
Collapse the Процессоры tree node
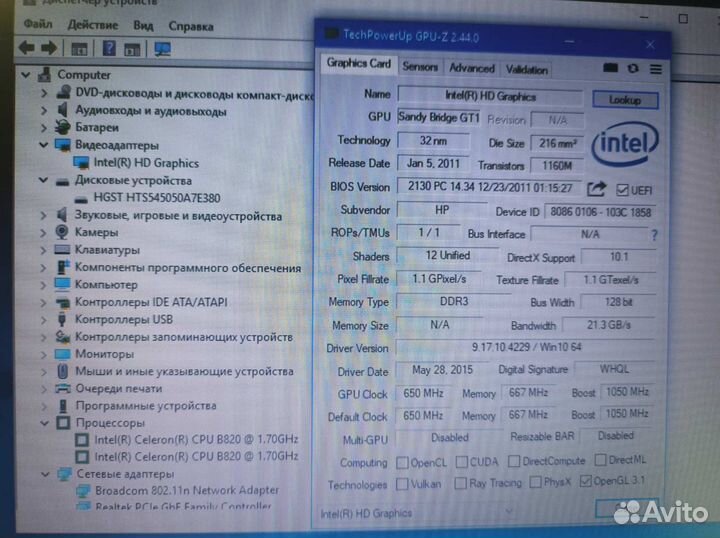tap(44, 422)
